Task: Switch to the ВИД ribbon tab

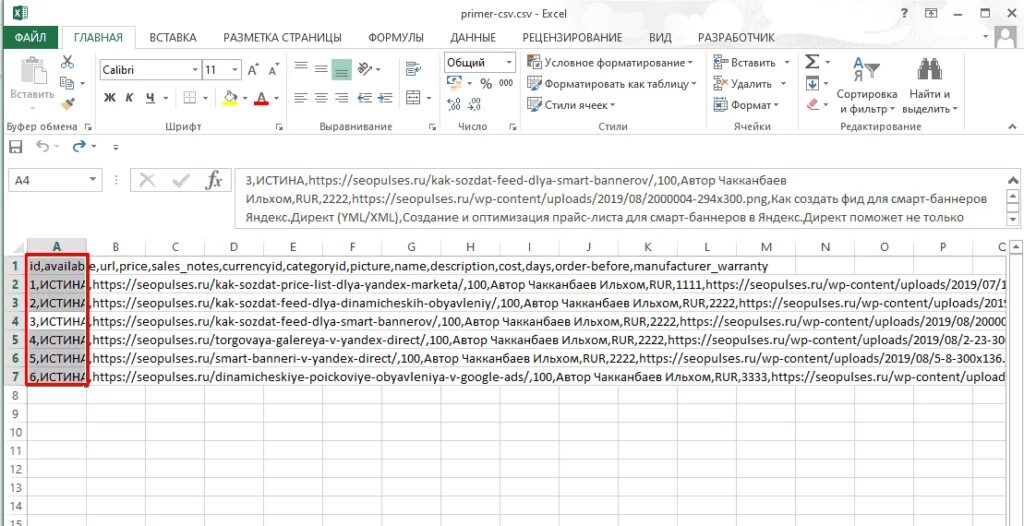Action: click(x=660, y=37)
